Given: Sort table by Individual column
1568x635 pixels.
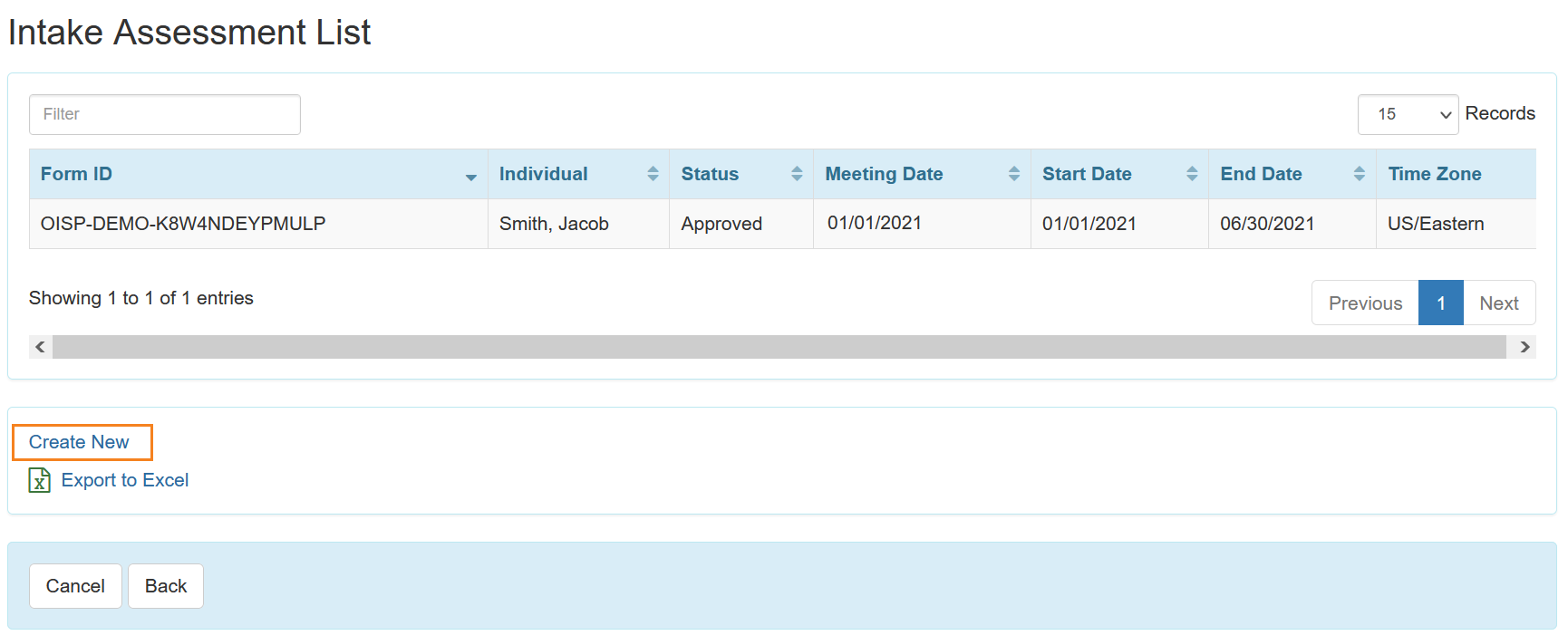Looking at the screenshot, I should coord(653,174).
